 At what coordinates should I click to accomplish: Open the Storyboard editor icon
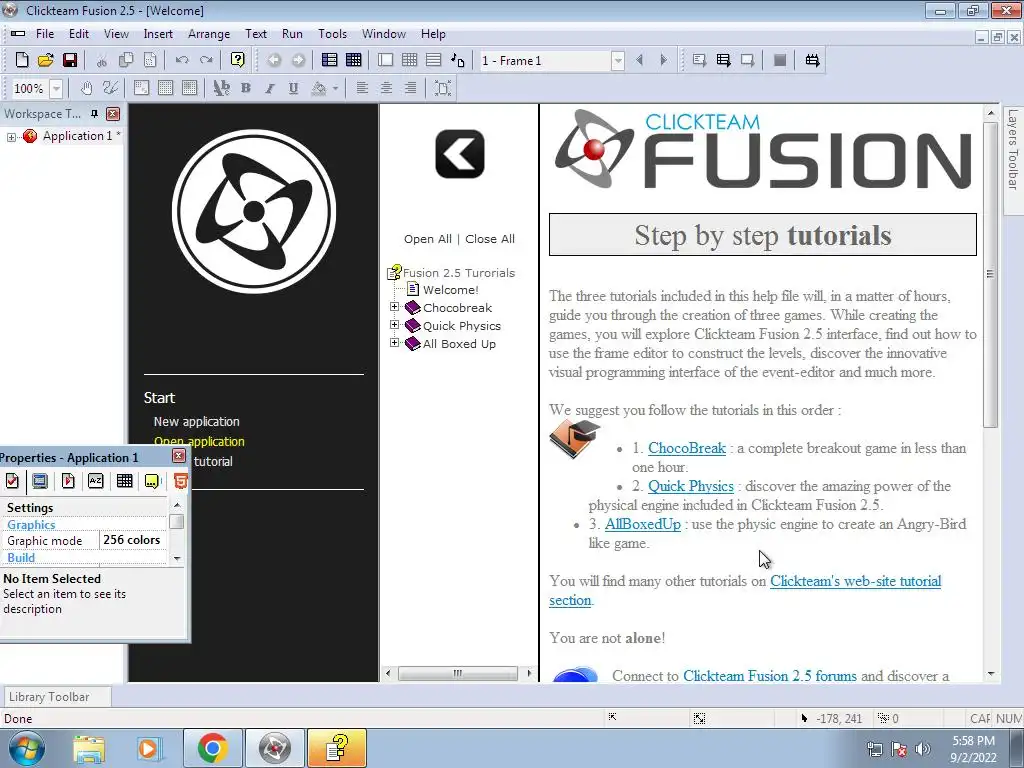click(330, 60)
